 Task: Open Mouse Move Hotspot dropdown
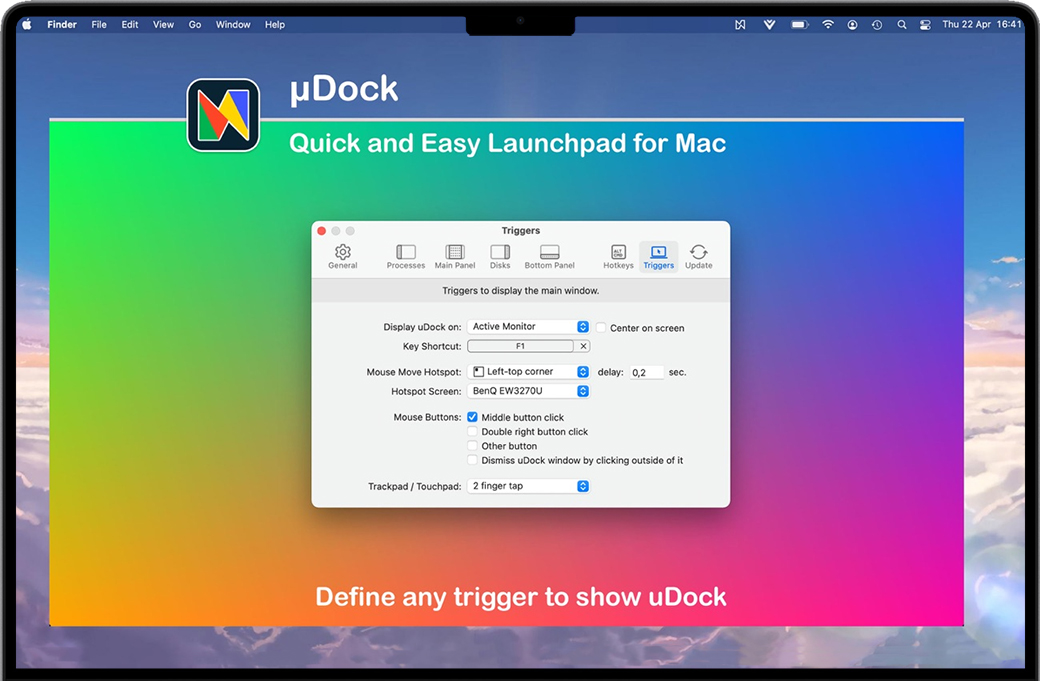pos(529,372)
